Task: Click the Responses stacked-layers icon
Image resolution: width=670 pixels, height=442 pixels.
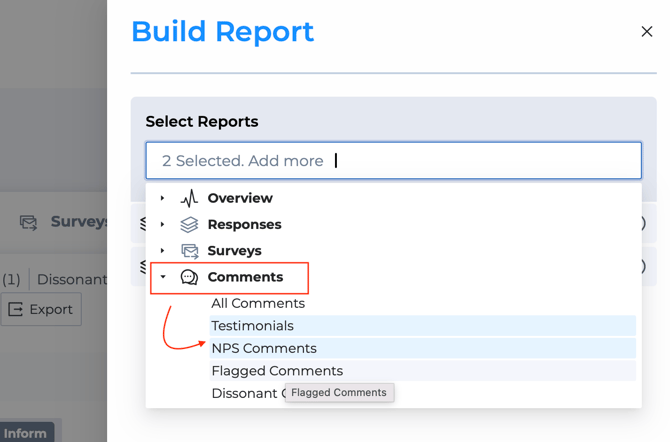Action: 189,225
